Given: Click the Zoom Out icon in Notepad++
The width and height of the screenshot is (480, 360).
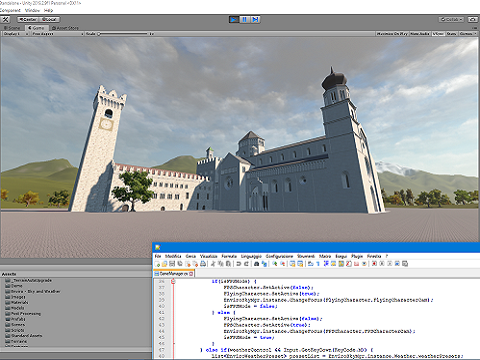Looking at the screenshot, I should 282,264.
